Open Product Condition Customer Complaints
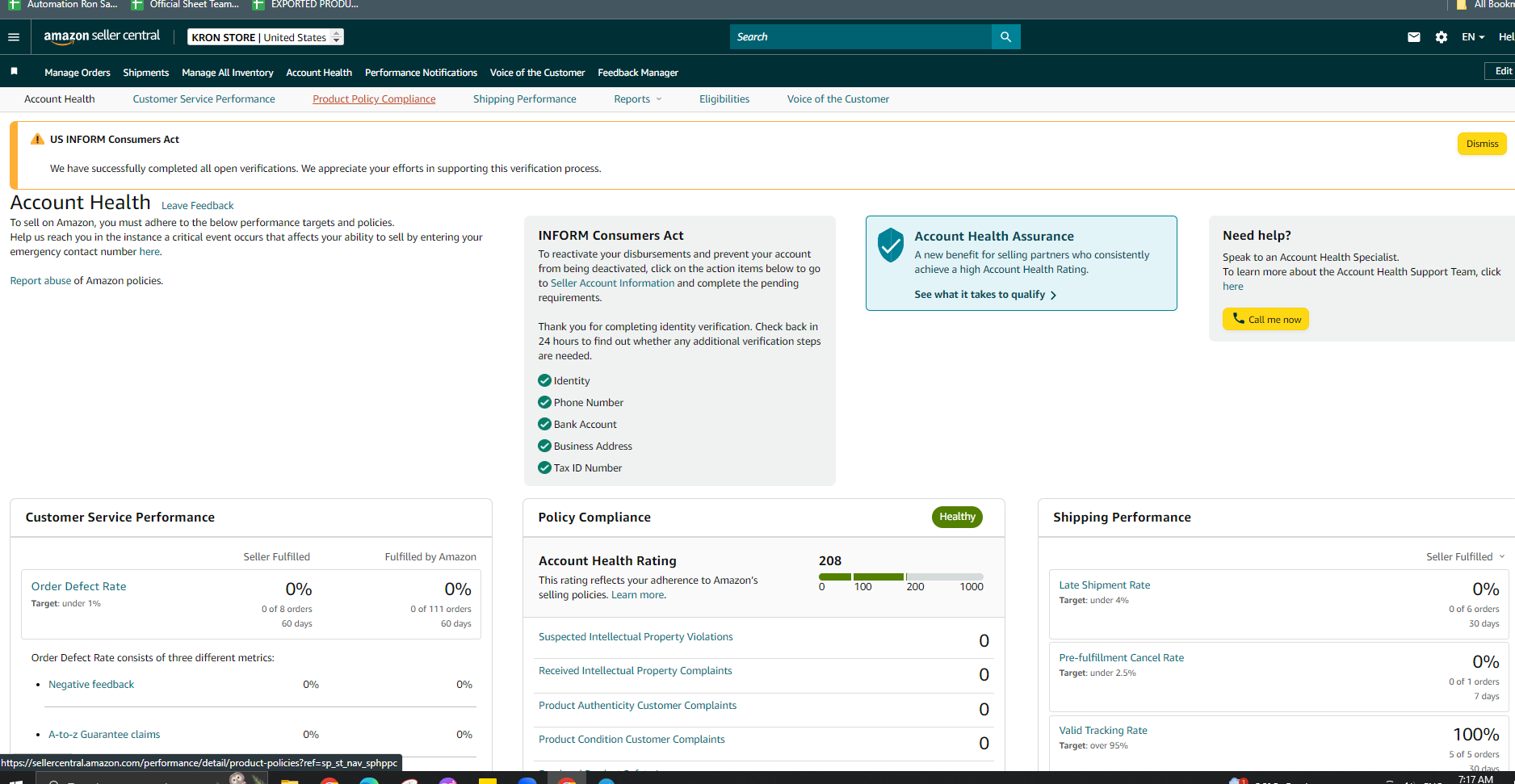Screen dimensions: 1515x784 pyautogui.click(x=632, y=740)
